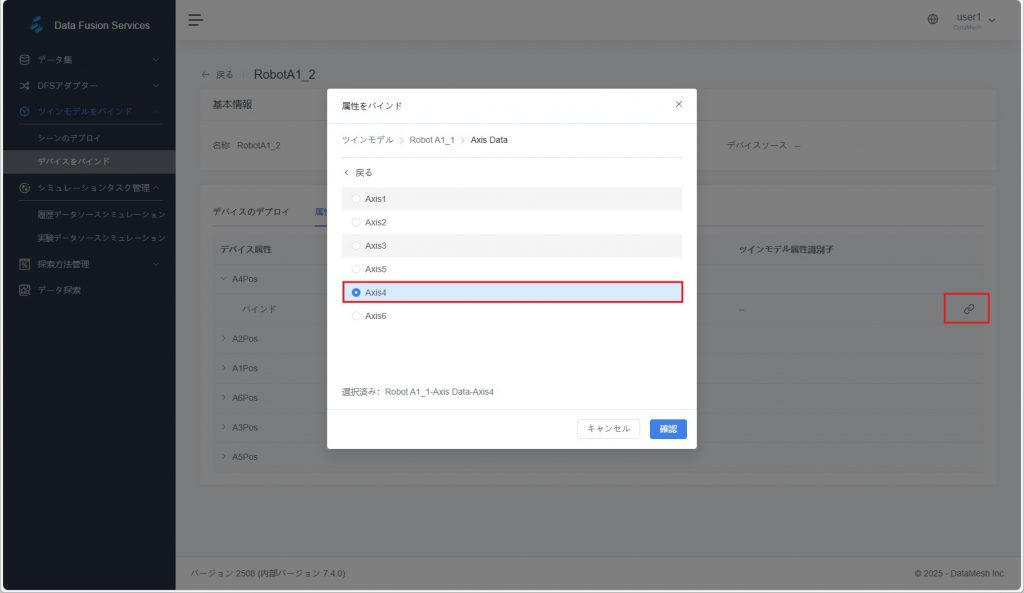Select the Axis1 radio button
The width and height of the screenshot is (1024, 593).
[356, 199]
